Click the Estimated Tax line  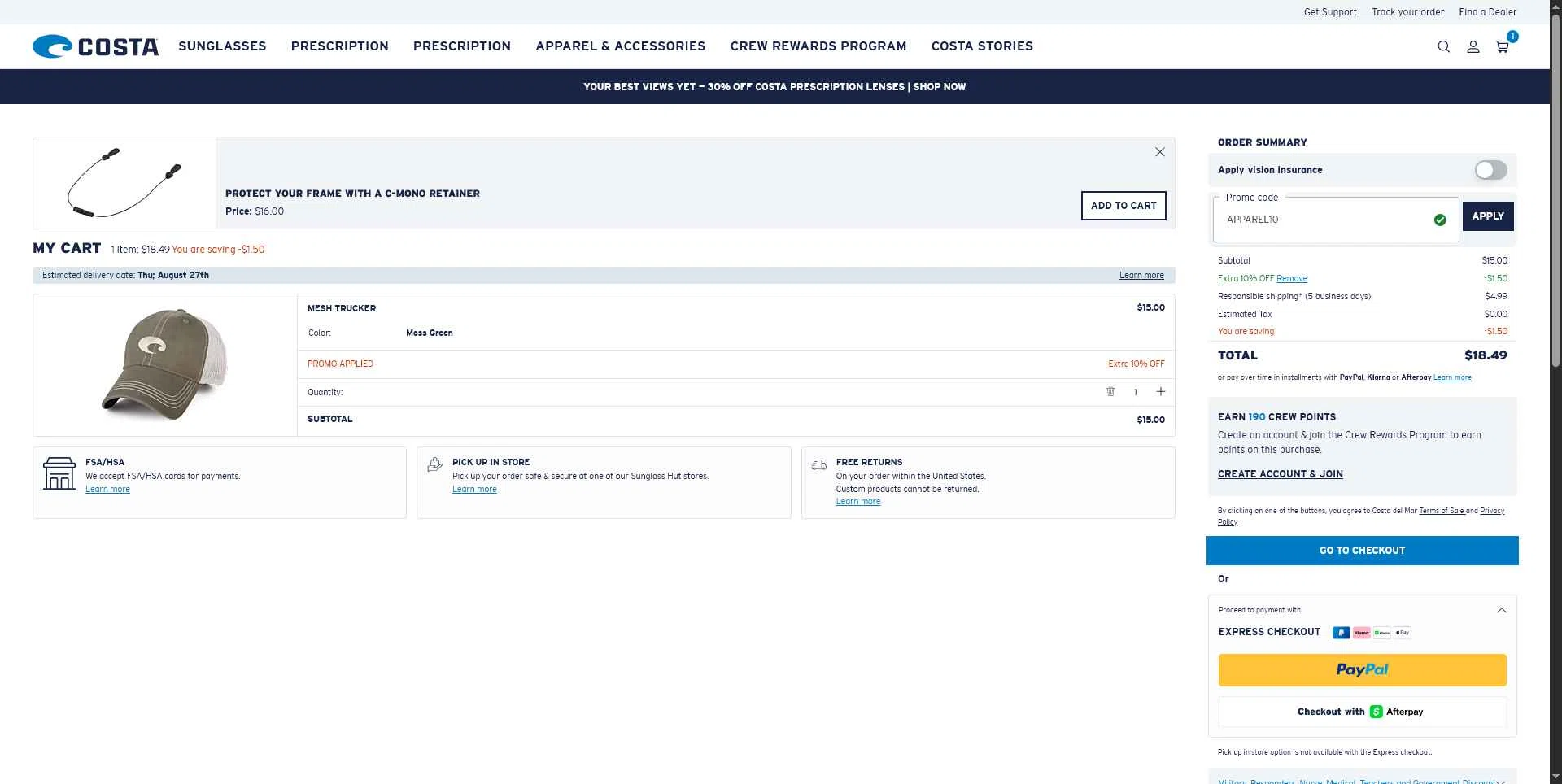1363,315
